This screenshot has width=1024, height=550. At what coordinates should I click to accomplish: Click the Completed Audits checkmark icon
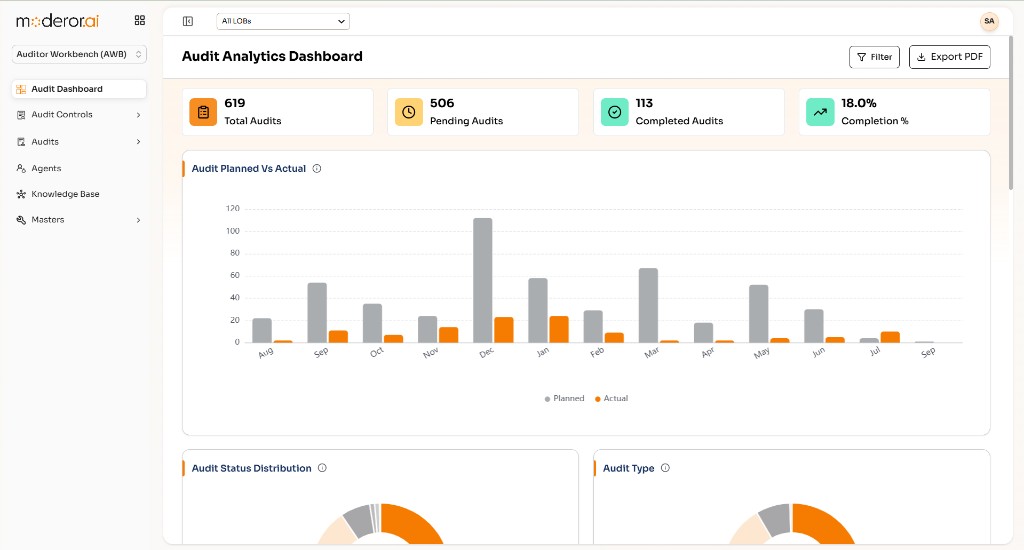615,112
